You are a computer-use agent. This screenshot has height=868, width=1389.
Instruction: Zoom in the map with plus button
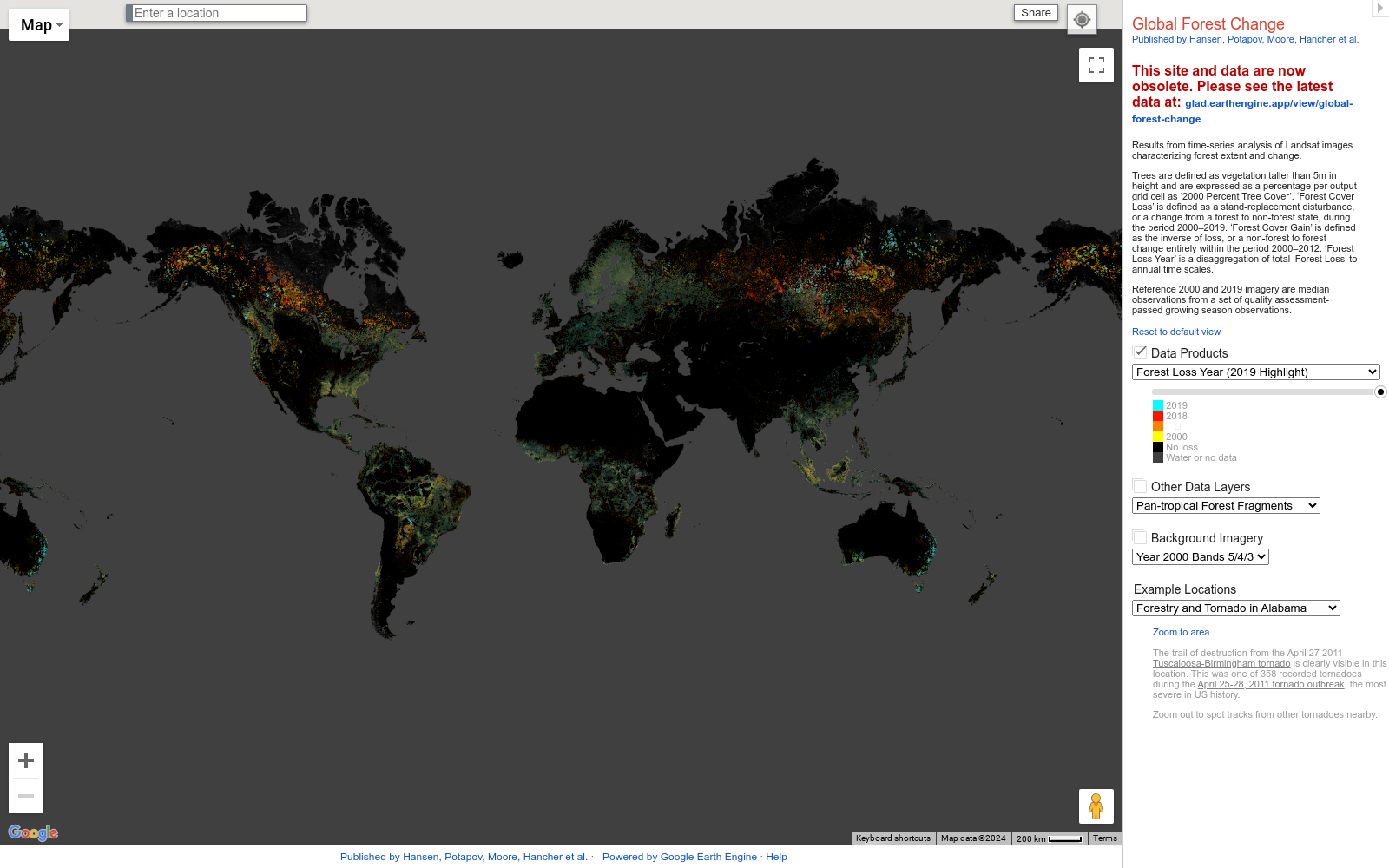[x=26, y=760]
